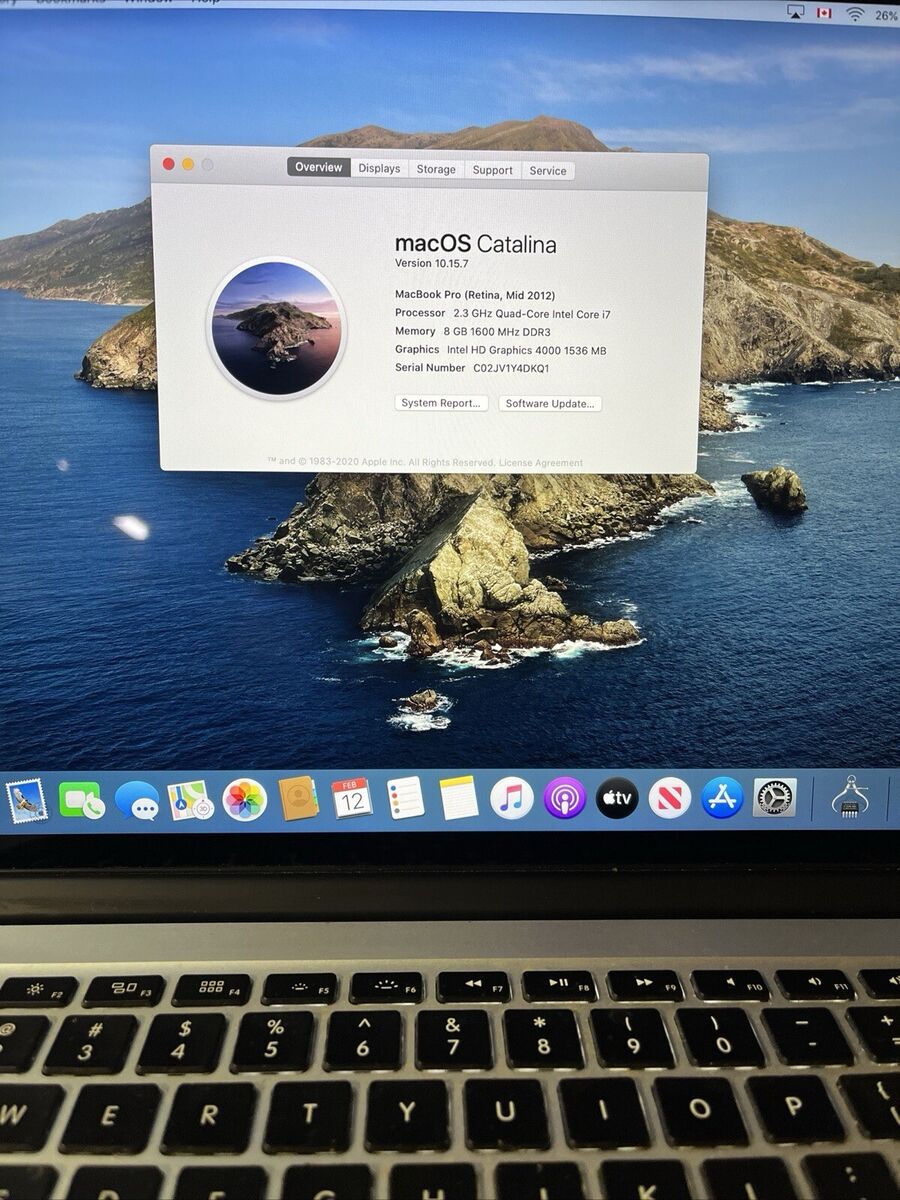Click the Version 10.15.7 text

pos(432,264)
